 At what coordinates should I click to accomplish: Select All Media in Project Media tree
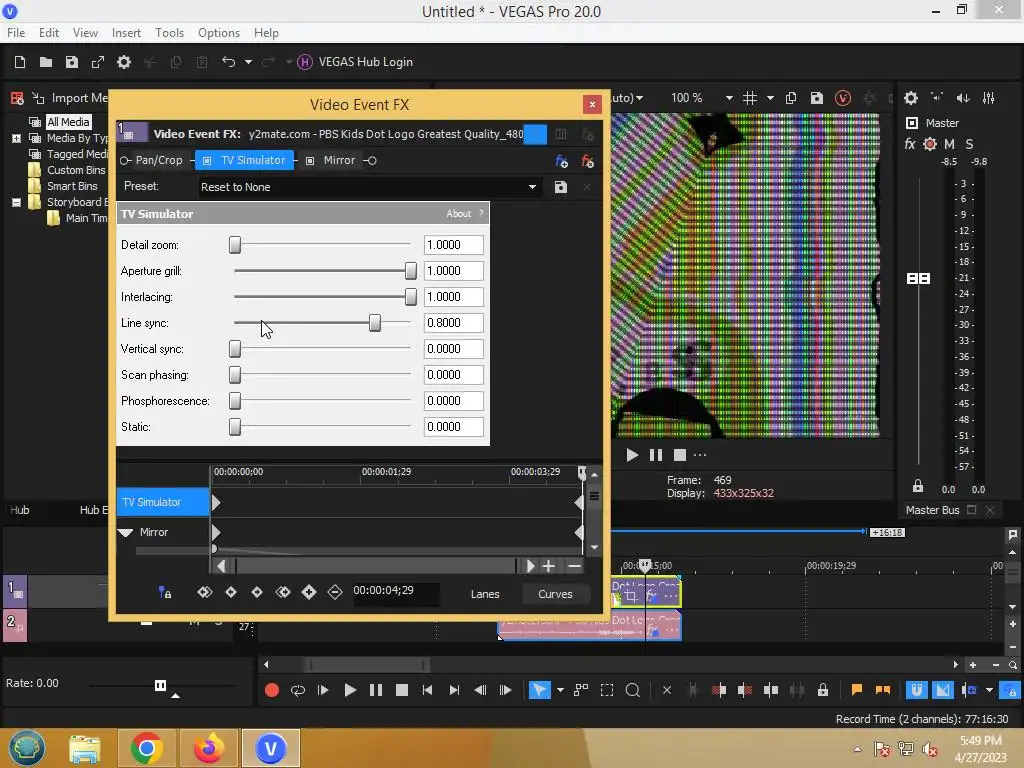[69, 121]
